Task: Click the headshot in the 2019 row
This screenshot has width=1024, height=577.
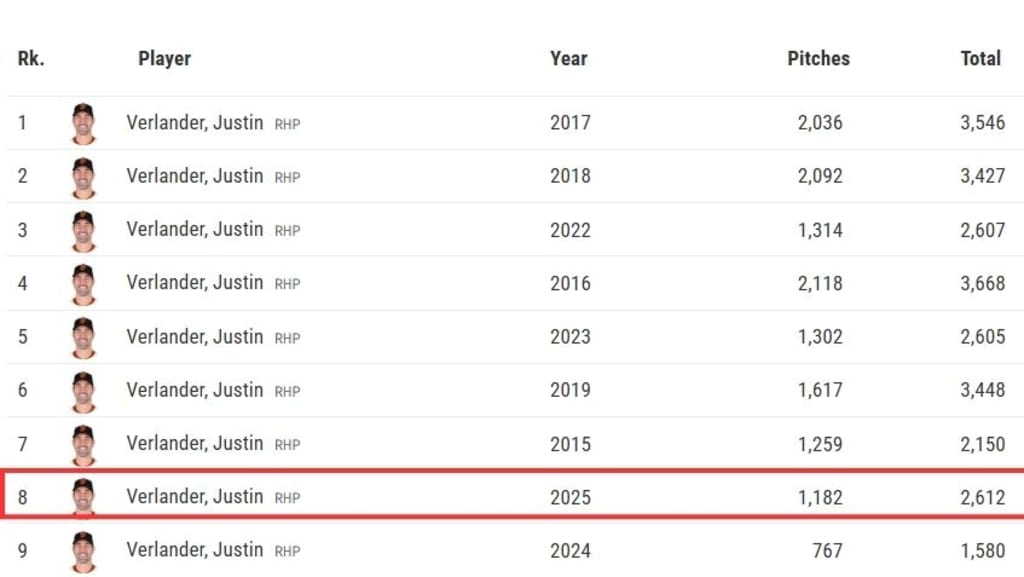Action: pos(83,391)
